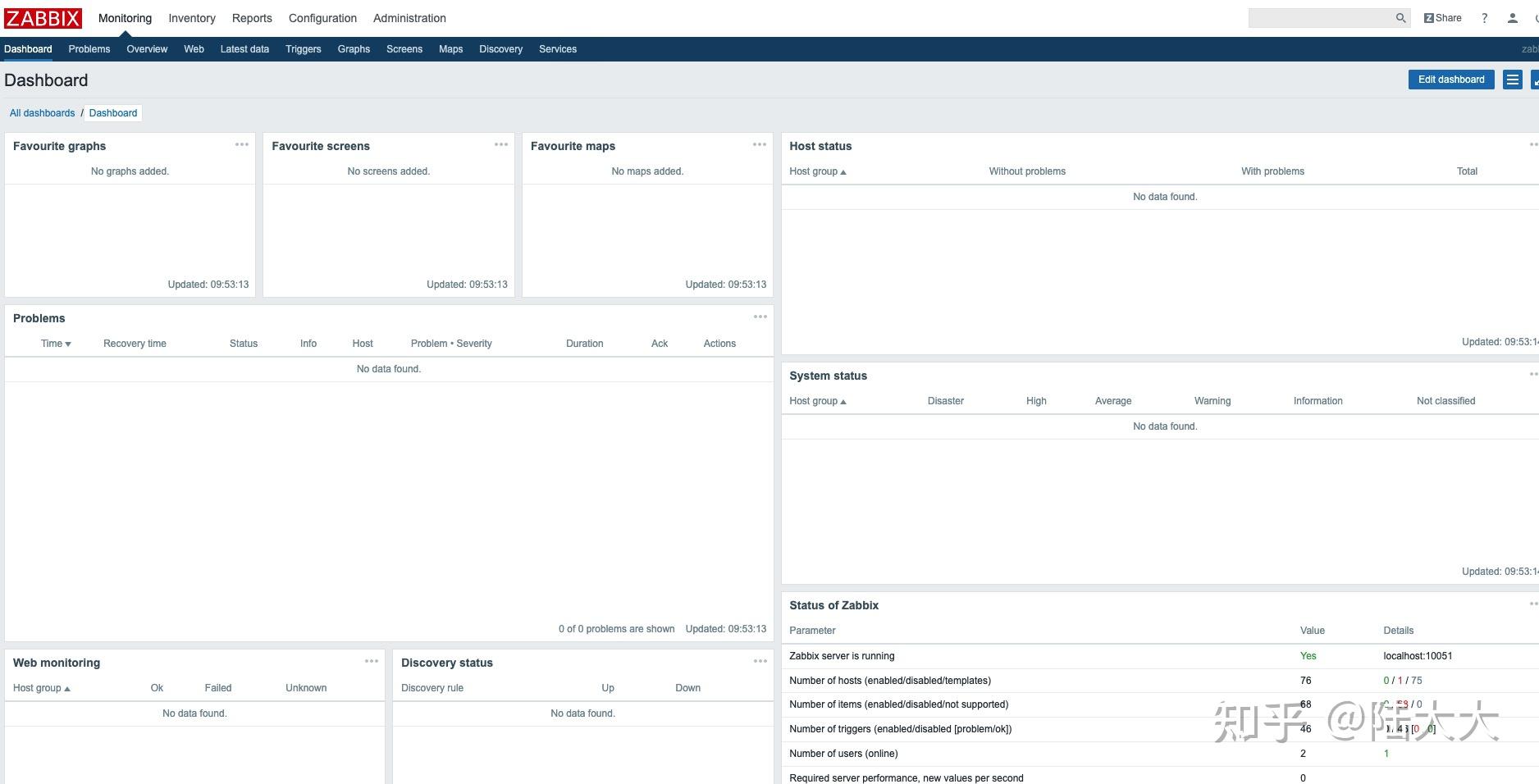Click the Dashboard breadcrumb link
Viewport: 1539px width, 784px height.
[x=113, y=113]
